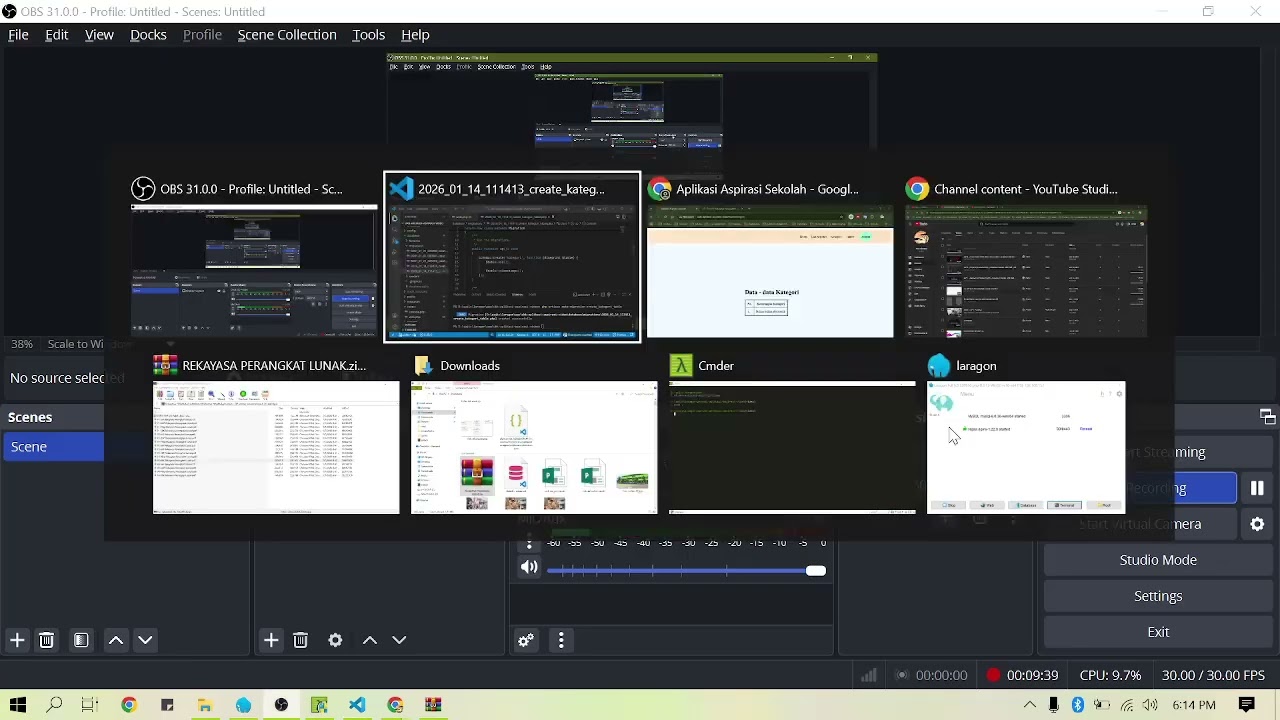This screenshot has width=1280, height=720.
Task: Click the Settings button in Controls
Action: [1158, 596]
